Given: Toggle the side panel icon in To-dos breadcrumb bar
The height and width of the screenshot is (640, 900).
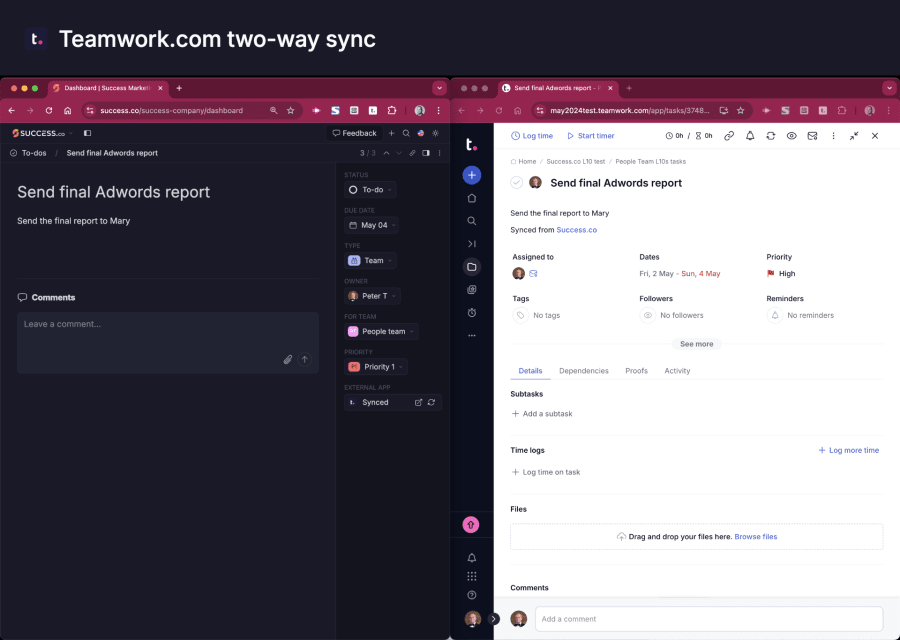Looking at the screenshot, I should click(x=426, y=153).
